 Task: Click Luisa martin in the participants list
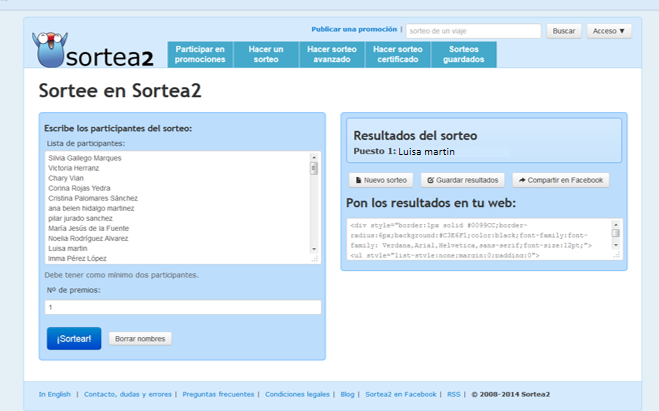point(68,248)
